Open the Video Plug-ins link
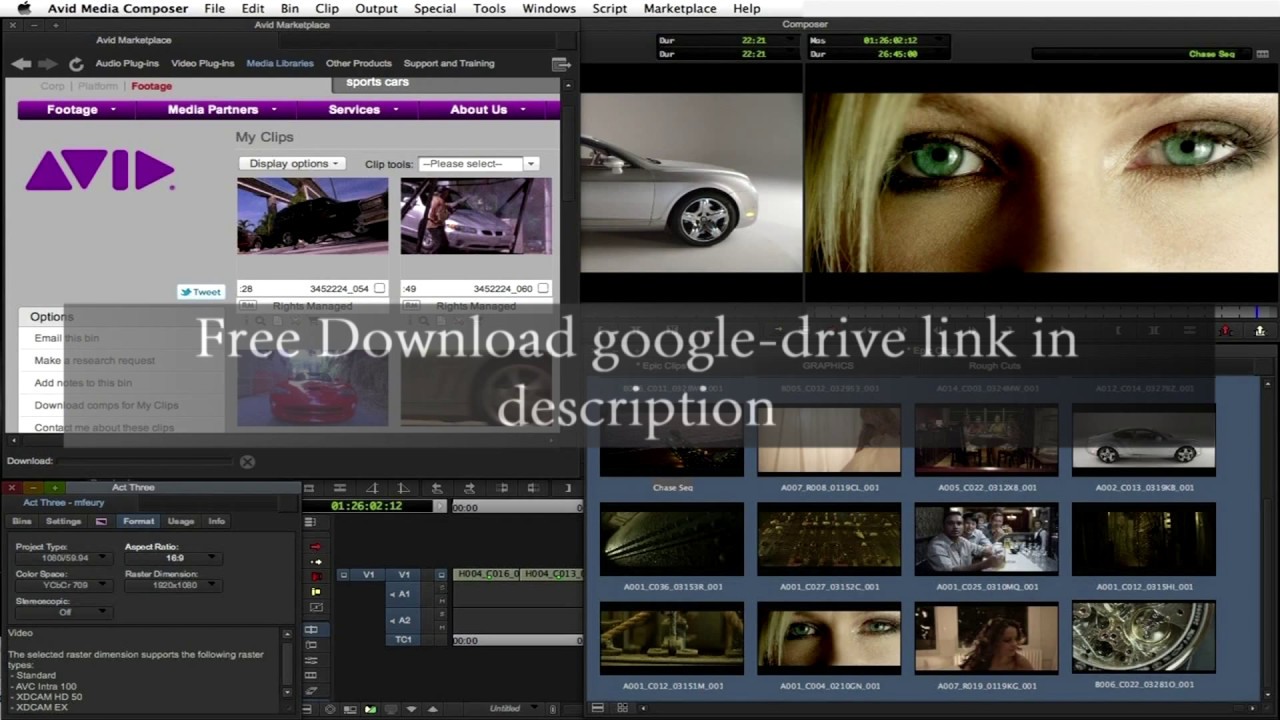This screenshot has height=720, width=1280. point(203,64)
